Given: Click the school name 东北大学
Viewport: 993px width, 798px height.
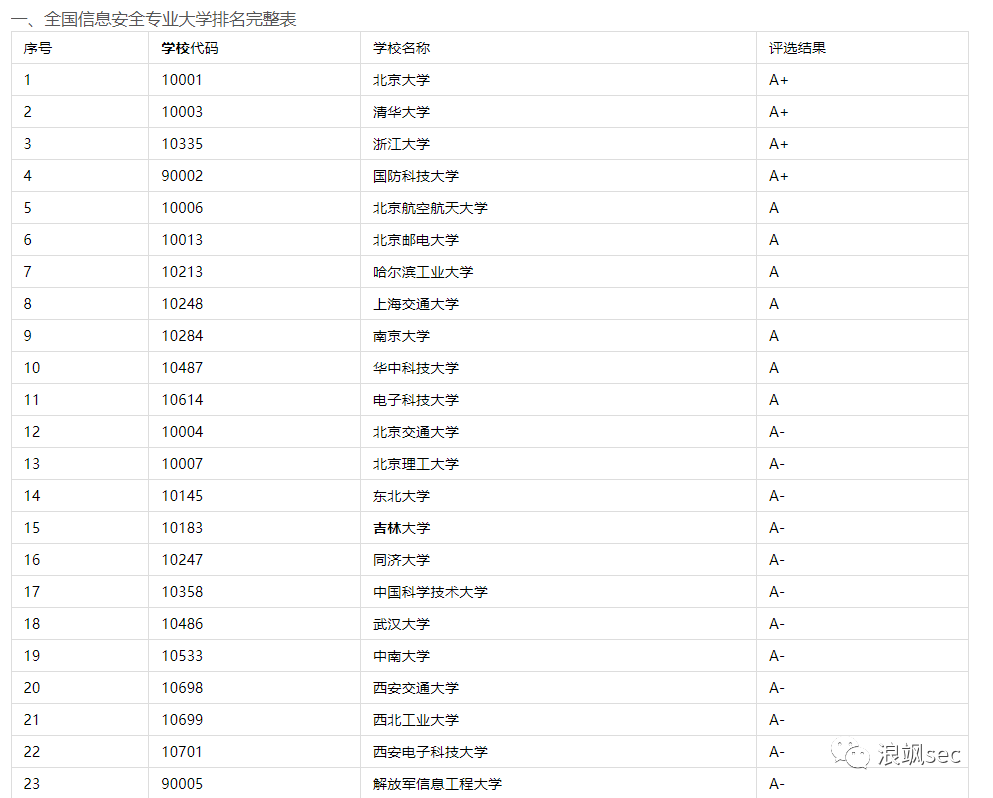Looking at the screenshot, I should click(402, 496).
